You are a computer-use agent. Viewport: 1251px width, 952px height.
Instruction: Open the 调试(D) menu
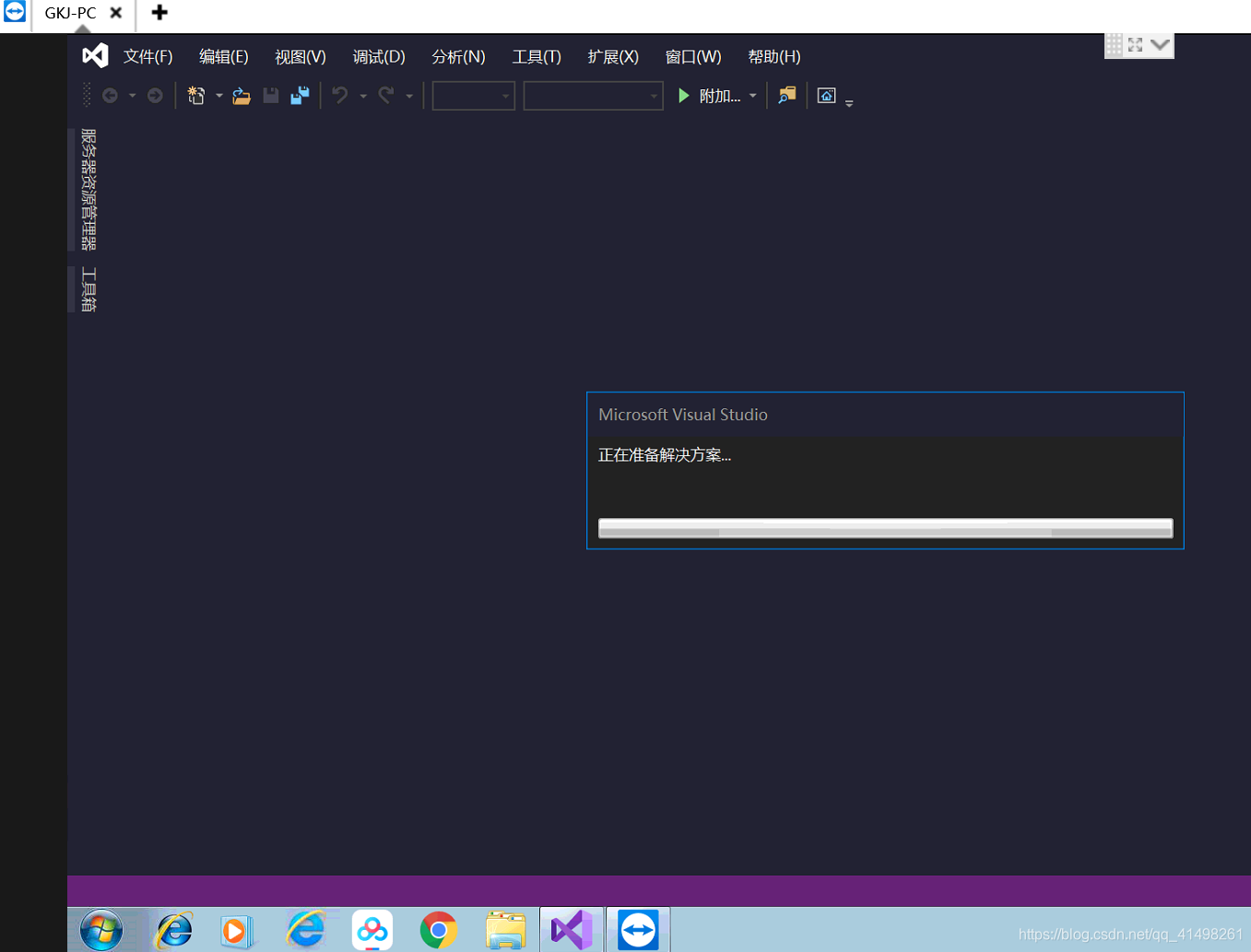(379, 57)
